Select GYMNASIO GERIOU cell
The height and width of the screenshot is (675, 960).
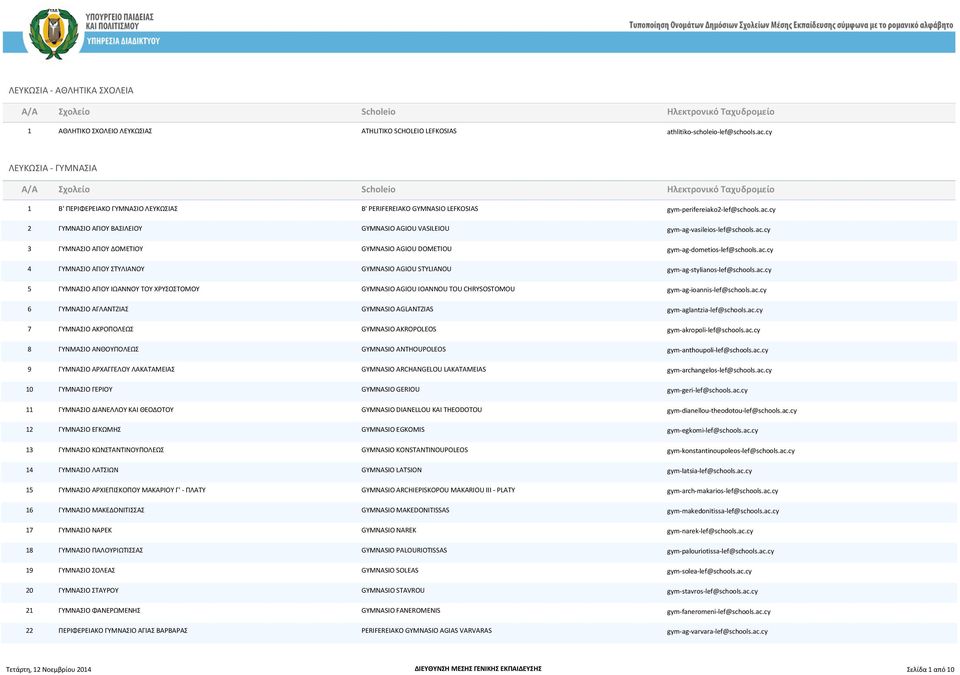389,390
